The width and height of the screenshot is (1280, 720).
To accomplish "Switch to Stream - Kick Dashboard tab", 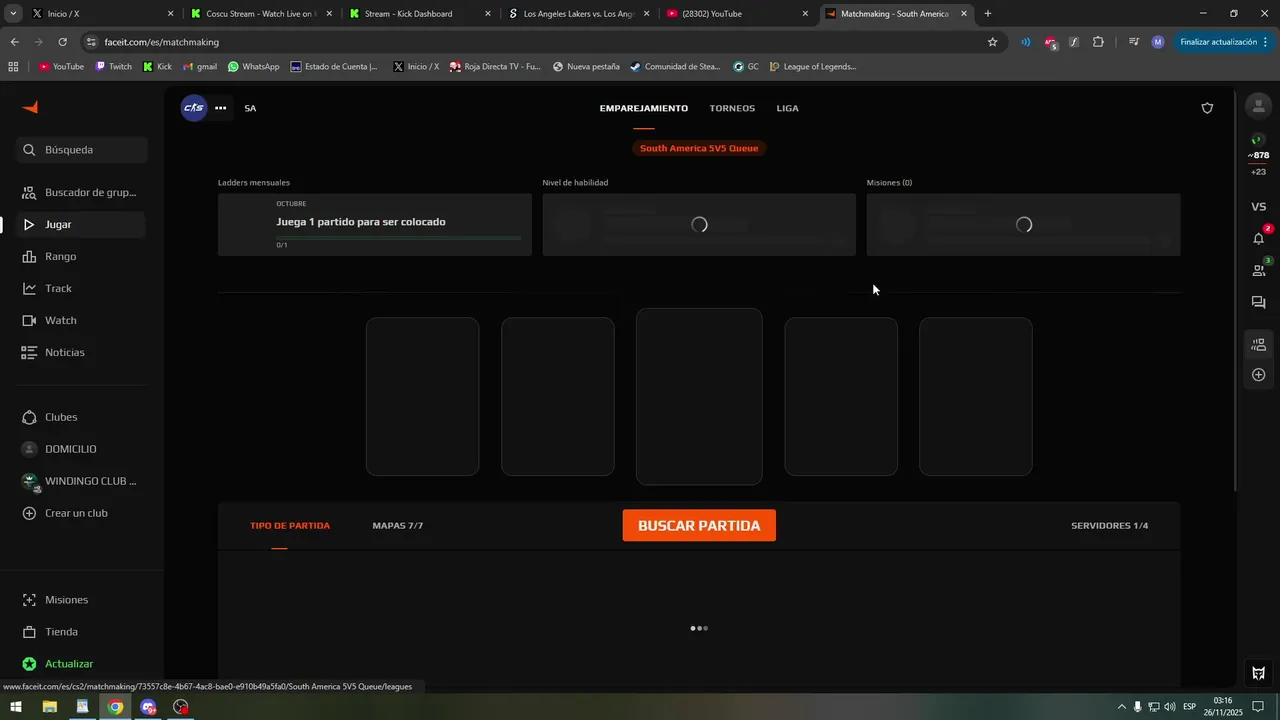I will pos(418,14).
